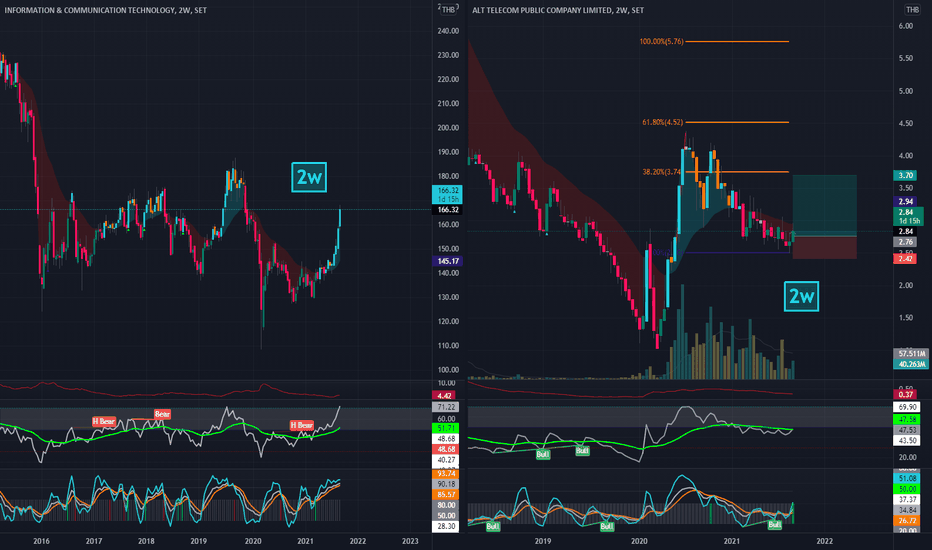Click the 37.37 value label
Image resolution: width=932 pixels, height=550 pixels.
[x=907, y=499]
